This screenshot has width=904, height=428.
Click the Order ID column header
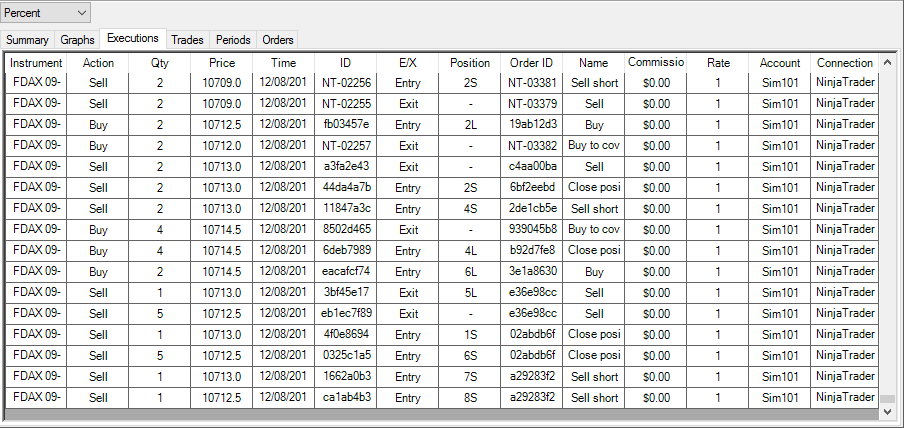click(x=532, y=63)
